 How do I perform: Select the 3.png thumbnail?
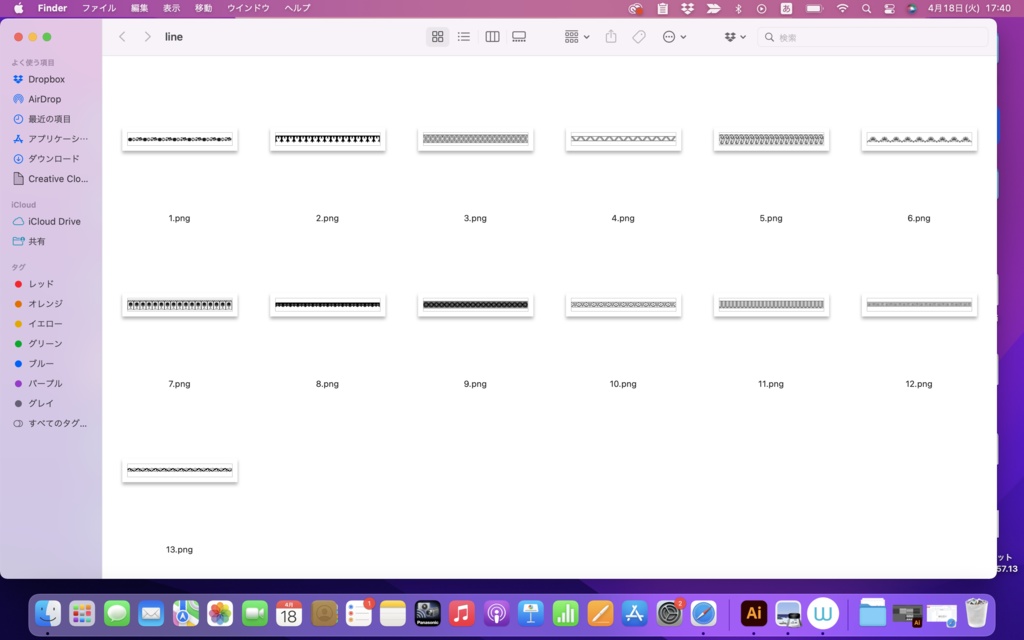pyautogui.click(x=475, y=139)
